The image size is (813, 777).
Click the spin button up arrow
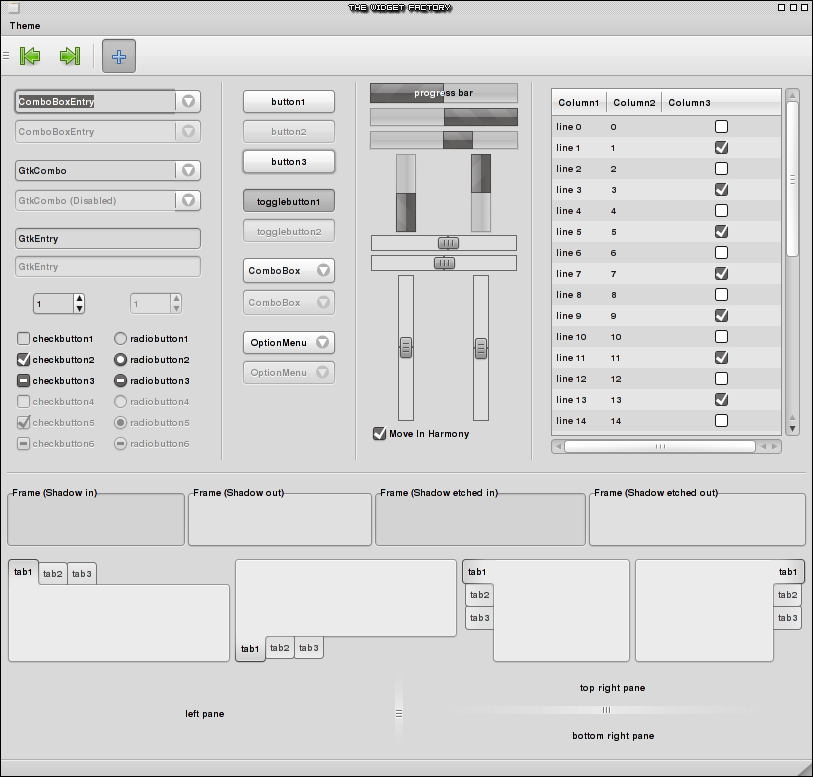79,299
